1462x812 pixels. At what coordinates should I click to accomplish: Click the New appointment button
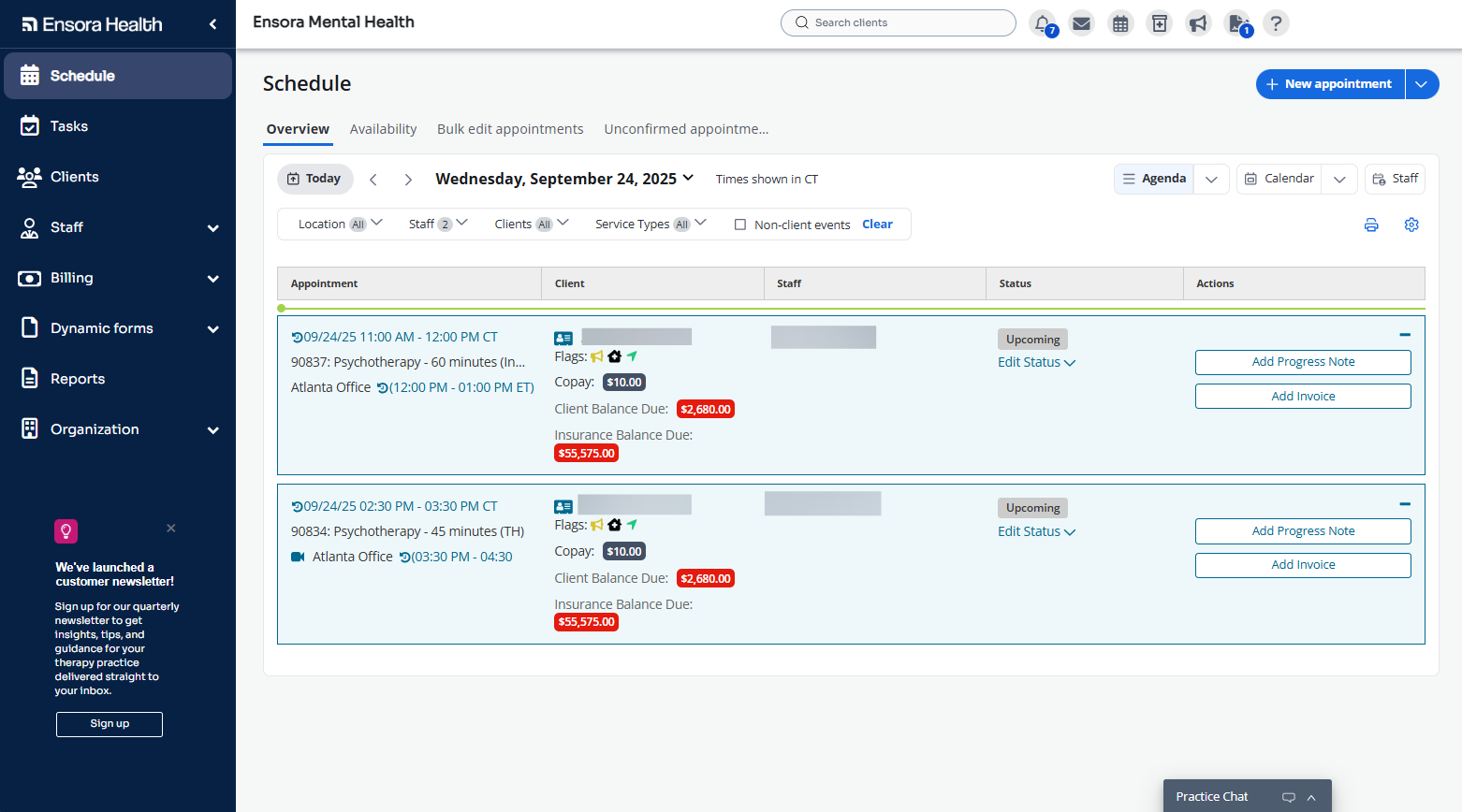[1330, 84]
